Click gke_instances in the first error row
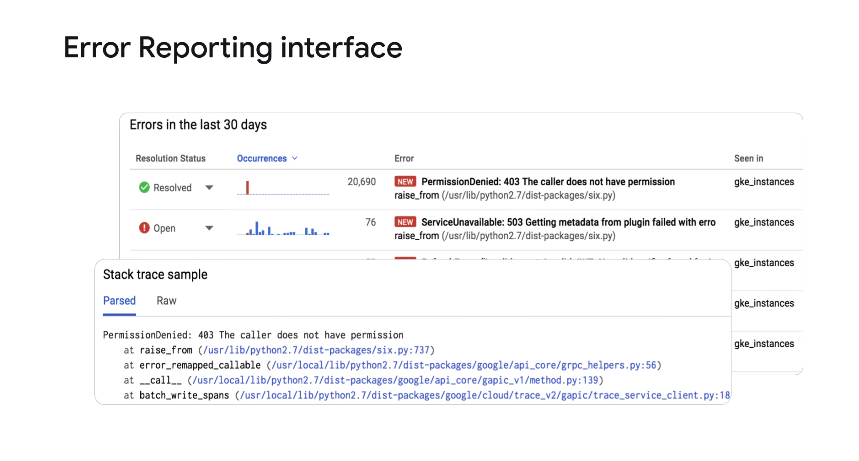Screen dimensions: 859x461 pyautogui.click(x=764, y=182)
